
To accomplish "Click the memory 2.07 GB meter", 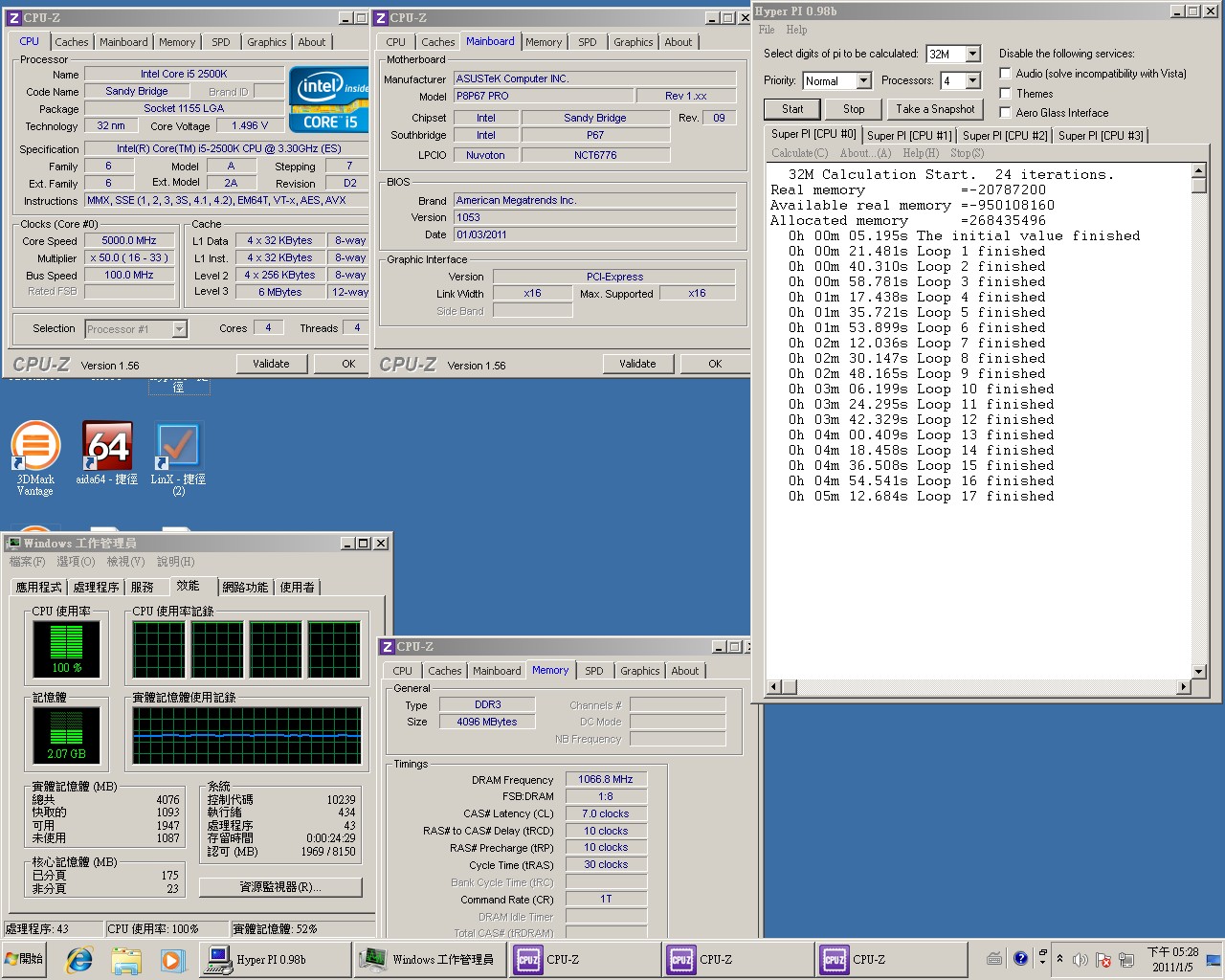I will pyautogui.click(x=66, y=735).
